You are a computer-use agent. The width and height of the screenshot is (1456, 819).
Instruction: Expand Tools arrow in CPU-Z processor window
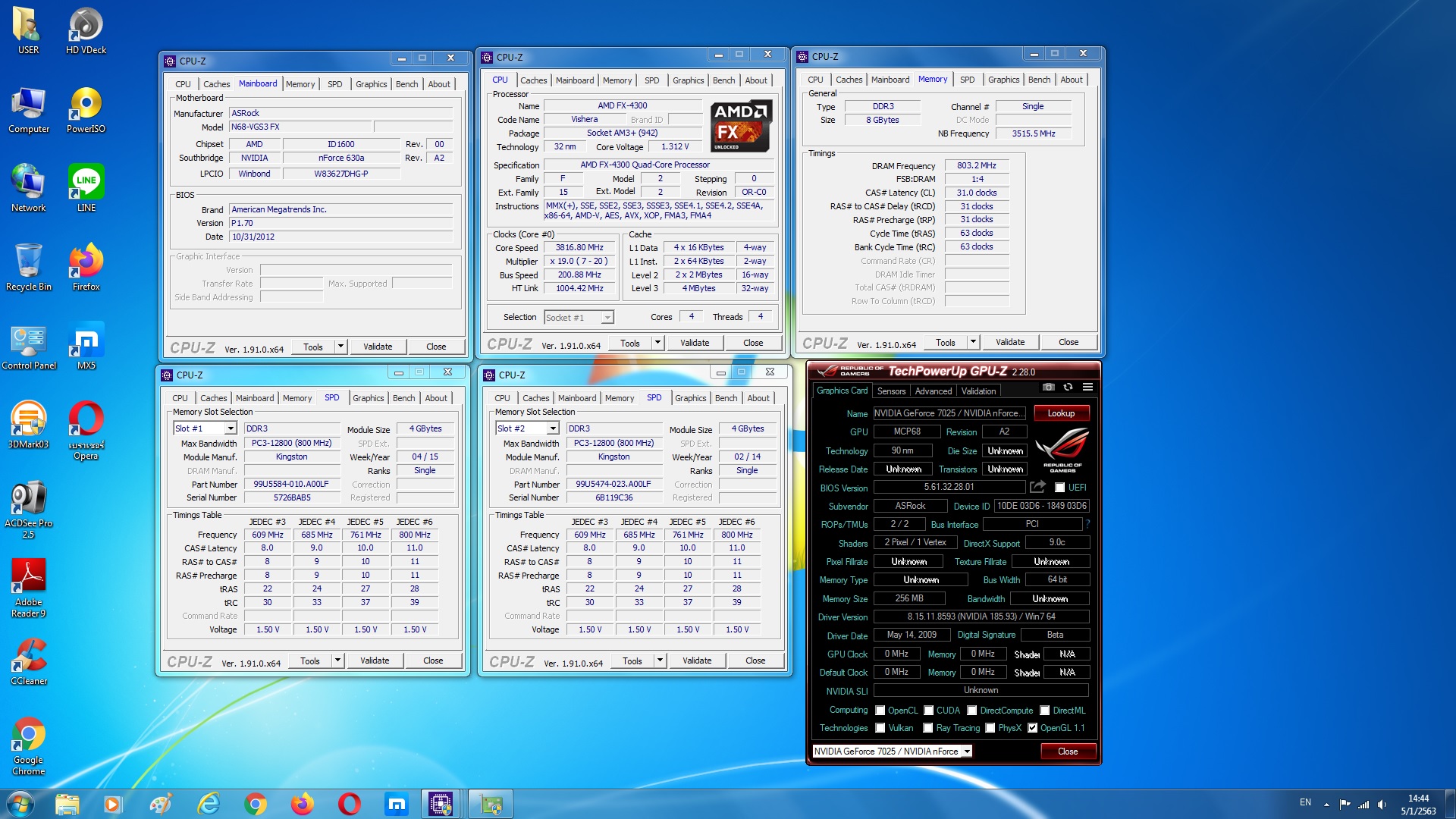point(657,343)
